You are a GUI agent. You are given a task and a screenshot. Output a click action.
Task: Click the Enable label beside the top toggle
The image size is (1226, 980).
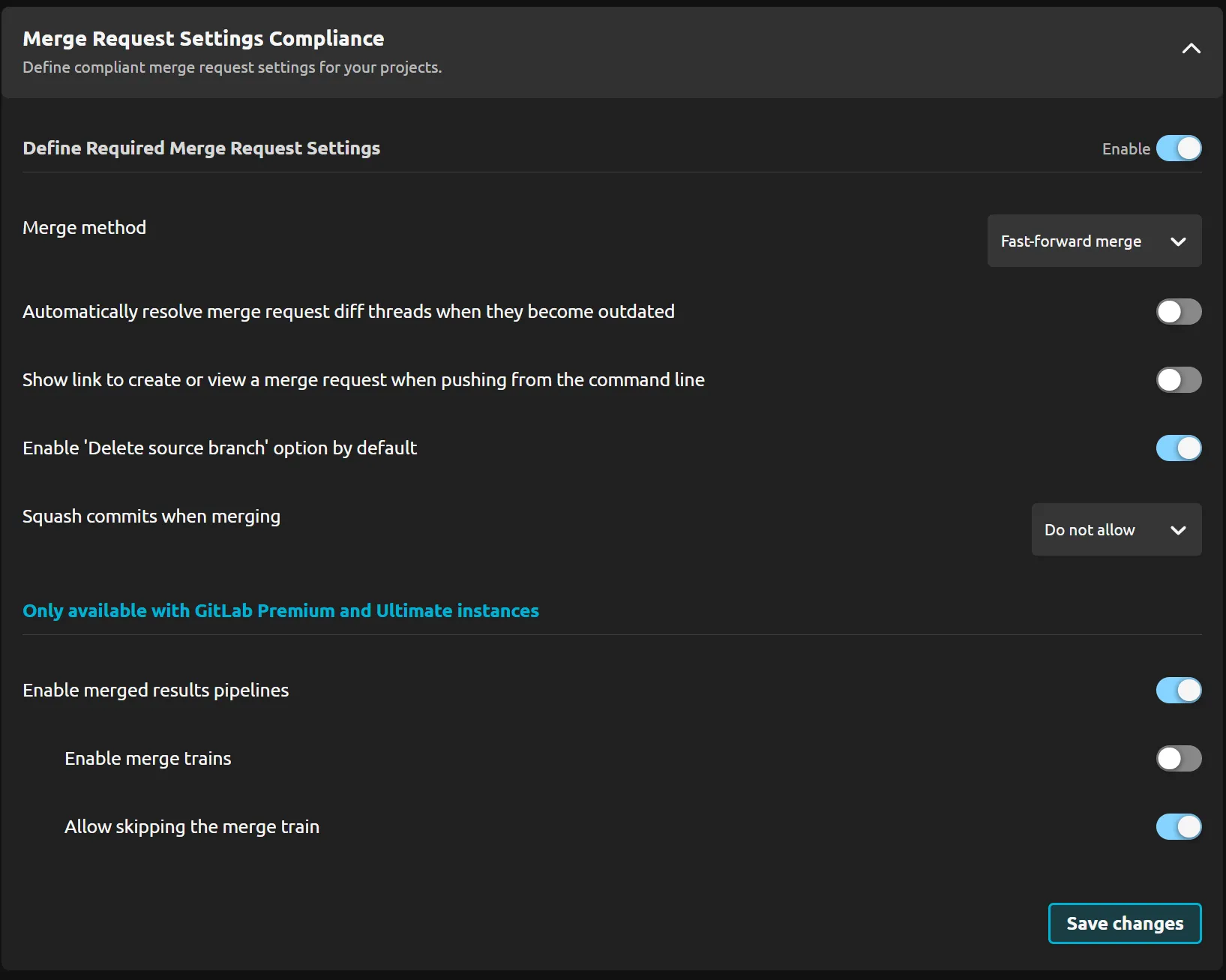coord(1126,148)
